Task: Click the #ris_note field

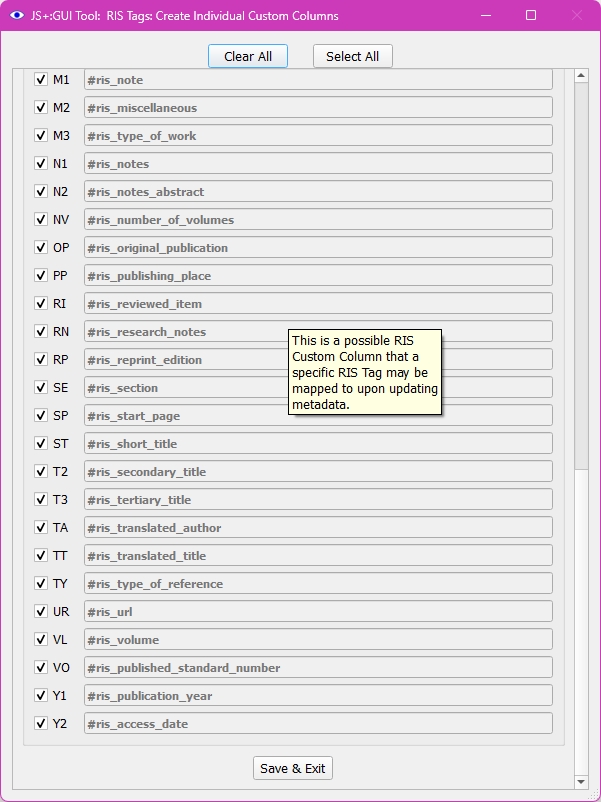Action: click(318, 79)
